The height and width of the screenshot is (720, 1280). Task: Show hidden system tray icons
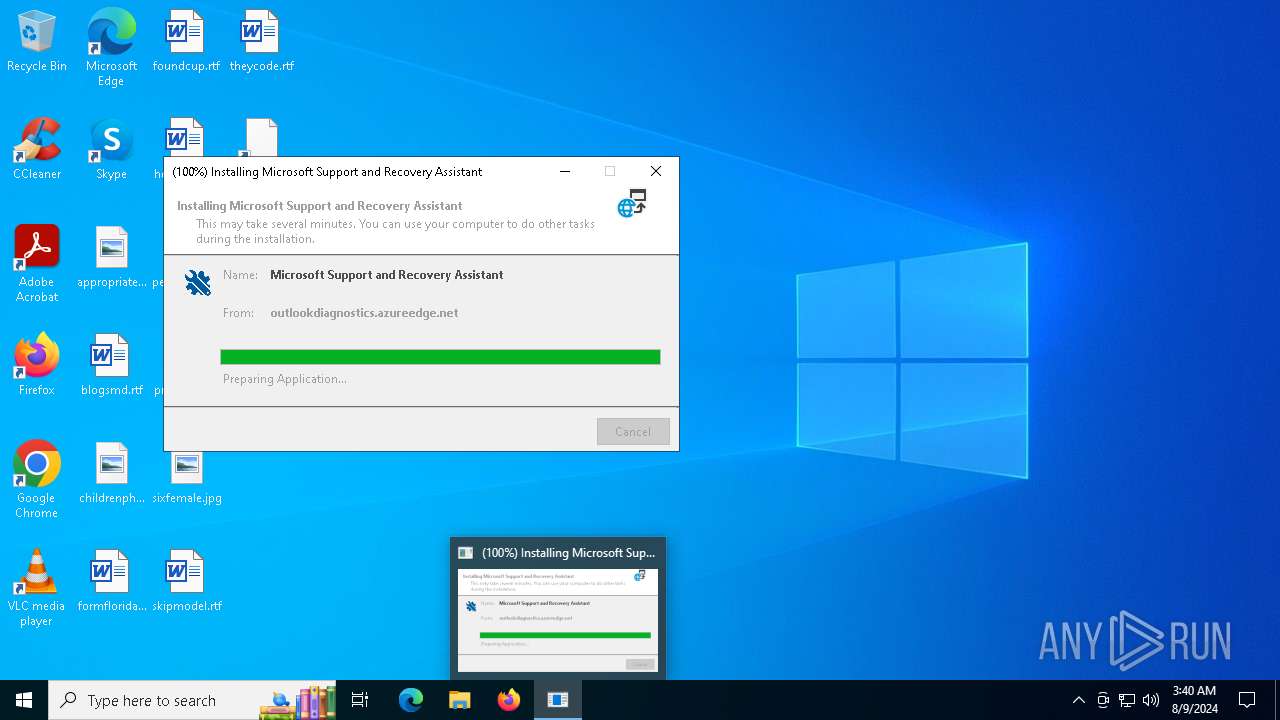point(1078,700)
